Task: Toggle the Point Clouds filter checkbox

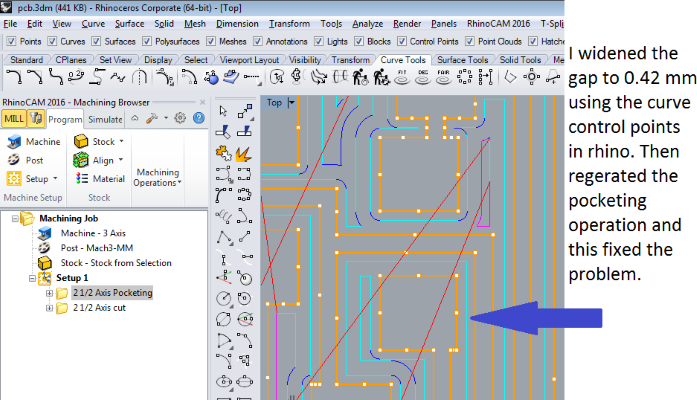Action: point(469,41)
